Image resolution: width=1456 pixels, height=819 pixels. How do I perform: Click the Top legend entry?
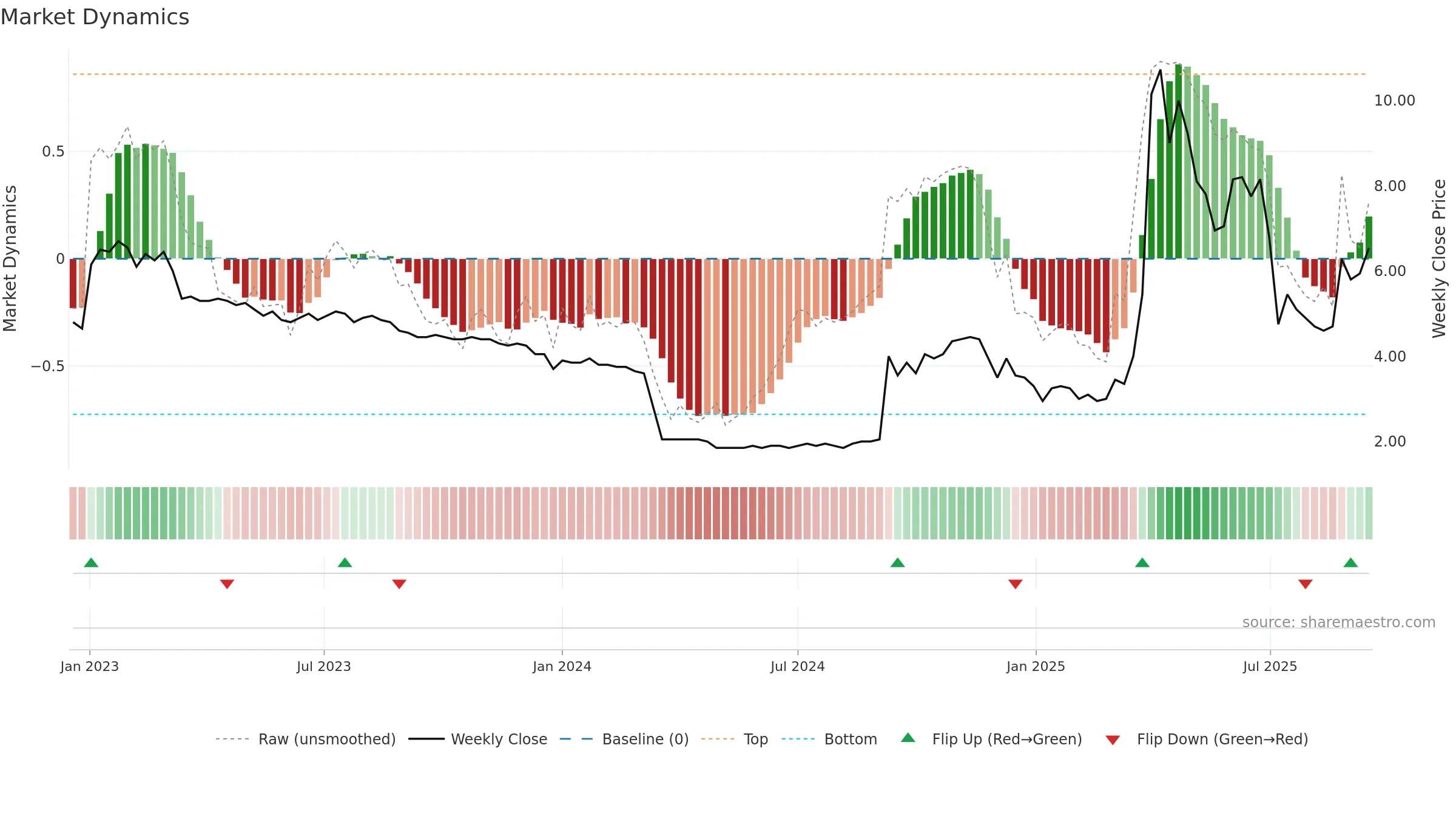(x=735, y=739)
